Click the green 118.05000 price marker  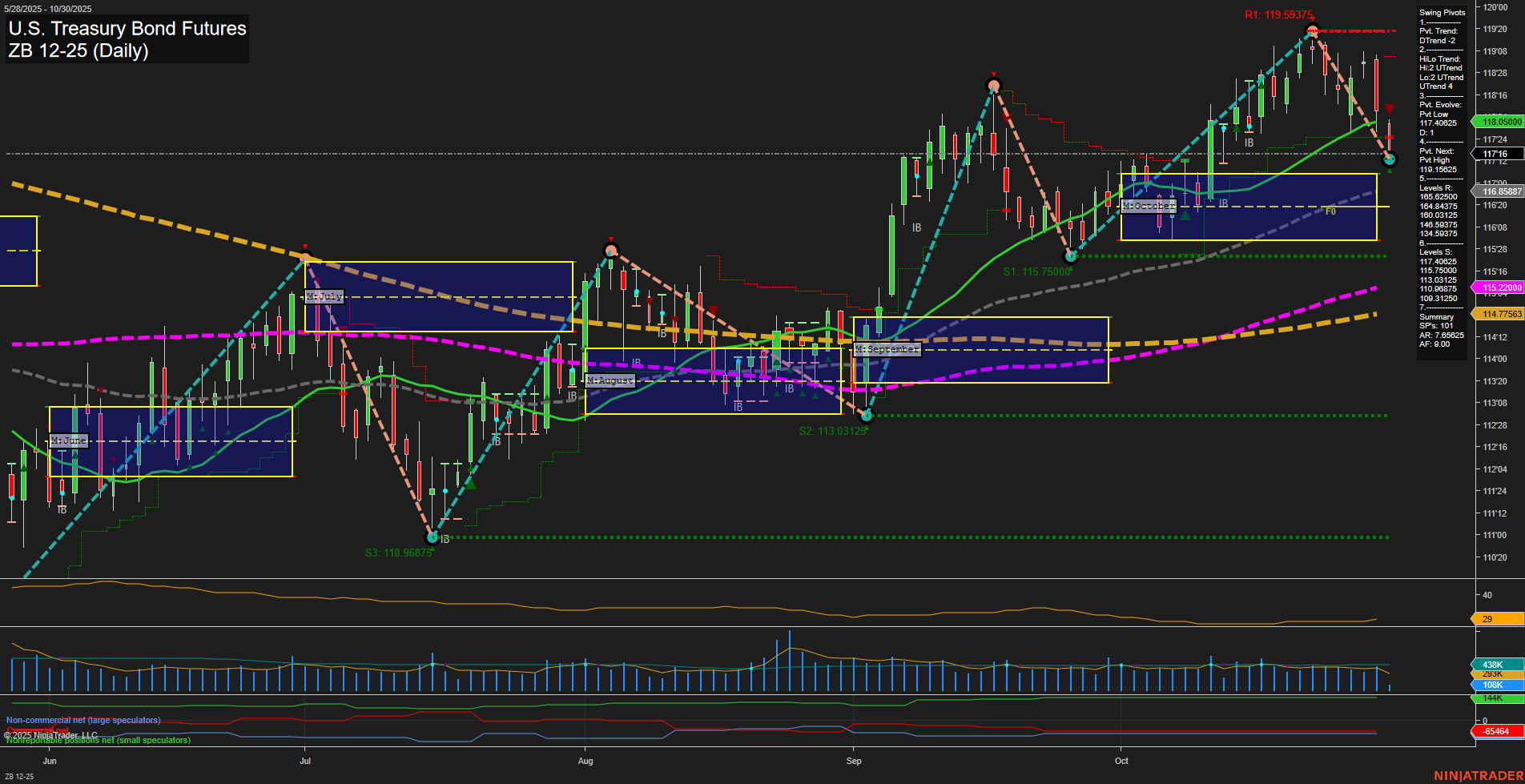coord(1495,122)
